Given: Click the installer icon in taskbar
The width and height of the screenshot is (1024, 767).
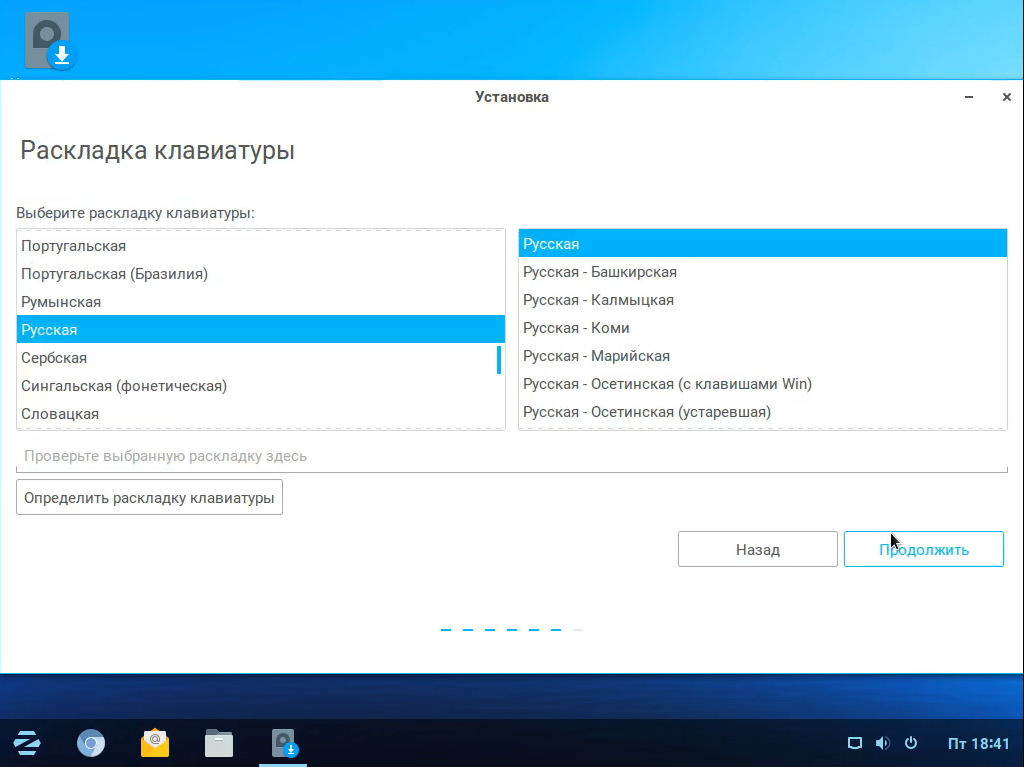Looking at the screenshot, I should pyautogui.click(x=285, y=743).
